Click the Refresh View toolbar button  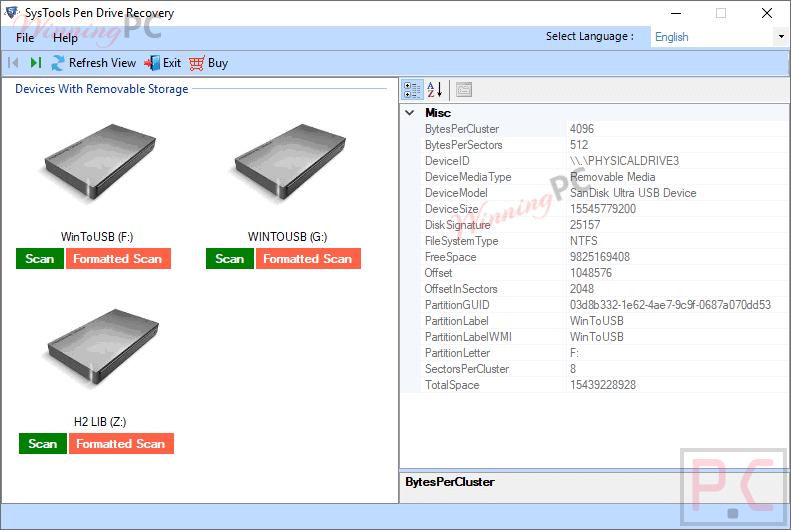[x=94, y=63]
